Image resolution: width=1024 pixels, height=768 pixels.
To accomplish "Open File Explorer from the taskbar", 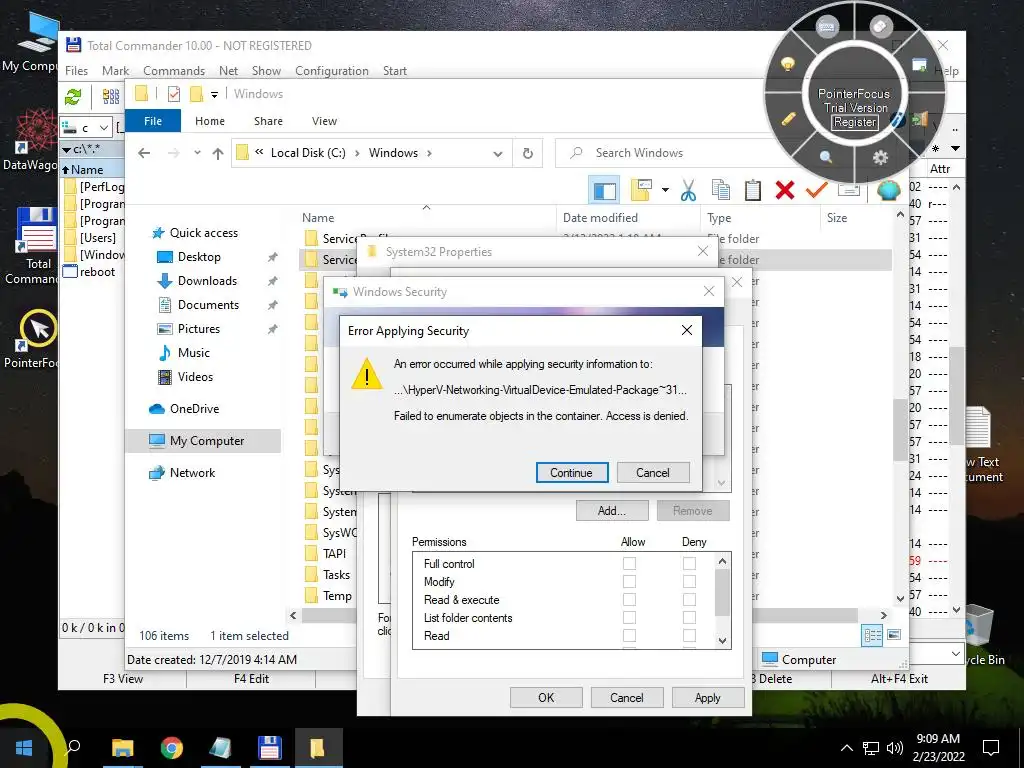I will click(122, 748).
